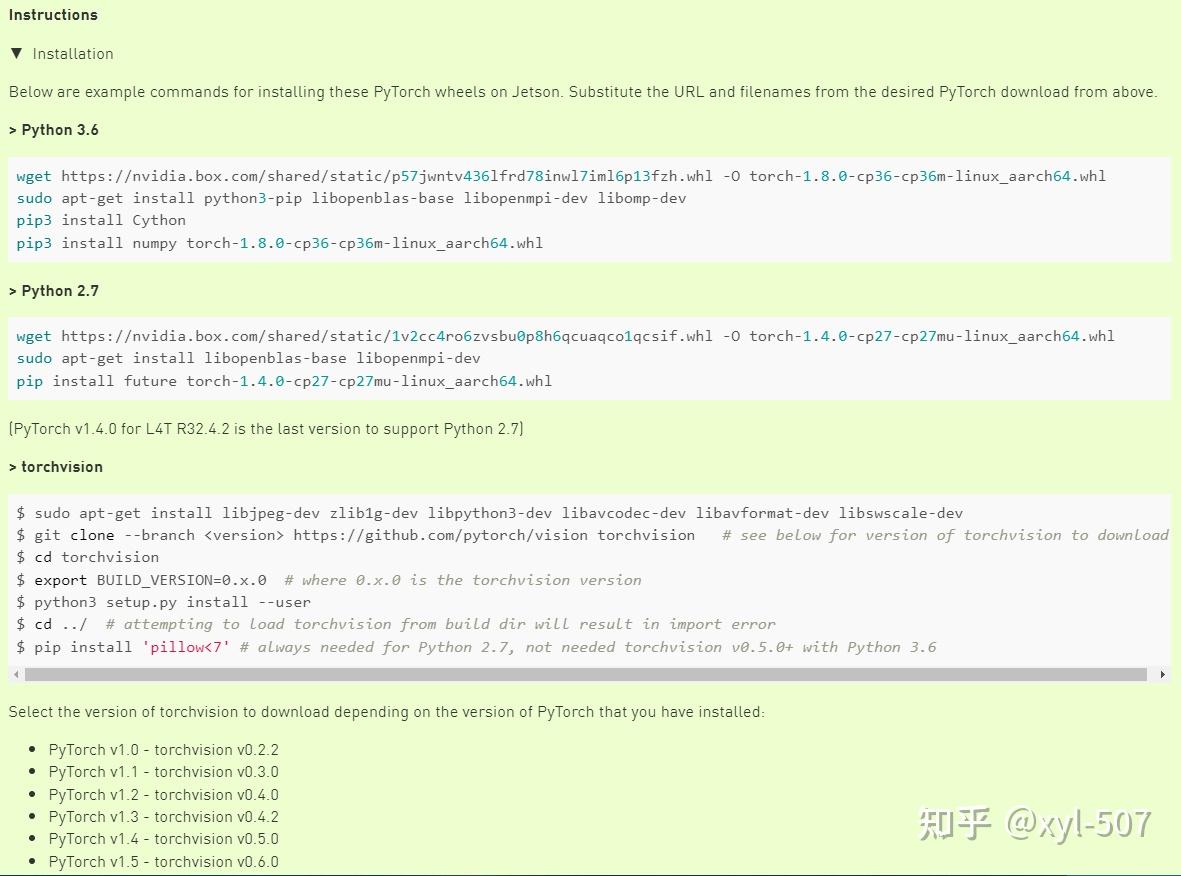
Task: Click 'PyTorch v1.5 - torchvision v0.6.0' list item
Action: (163, 862)
